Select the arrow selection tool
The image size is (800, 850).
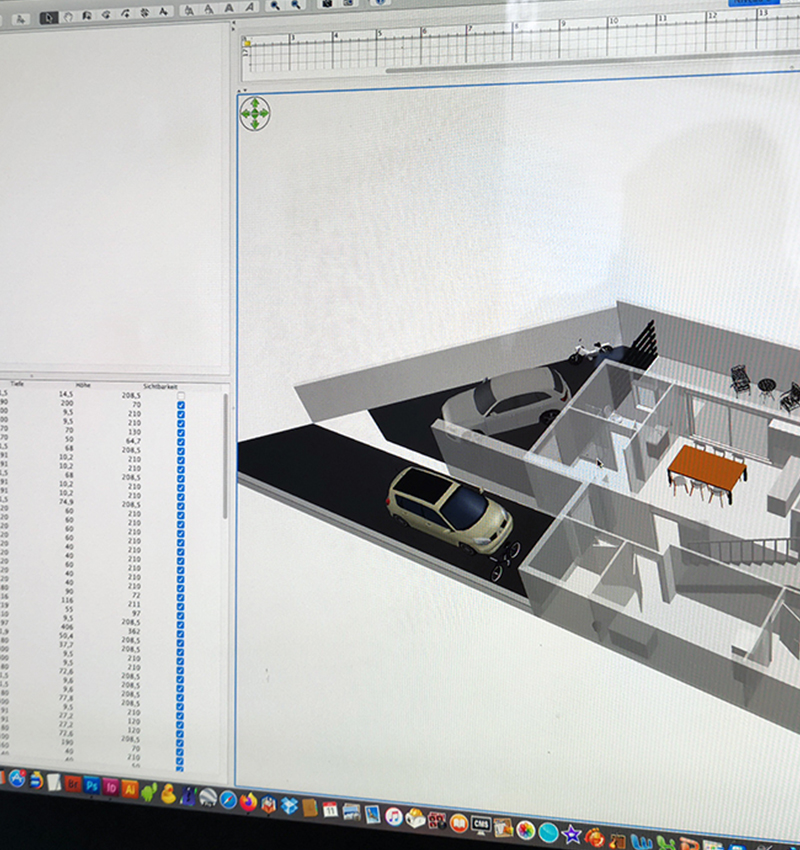pos(48,13)
